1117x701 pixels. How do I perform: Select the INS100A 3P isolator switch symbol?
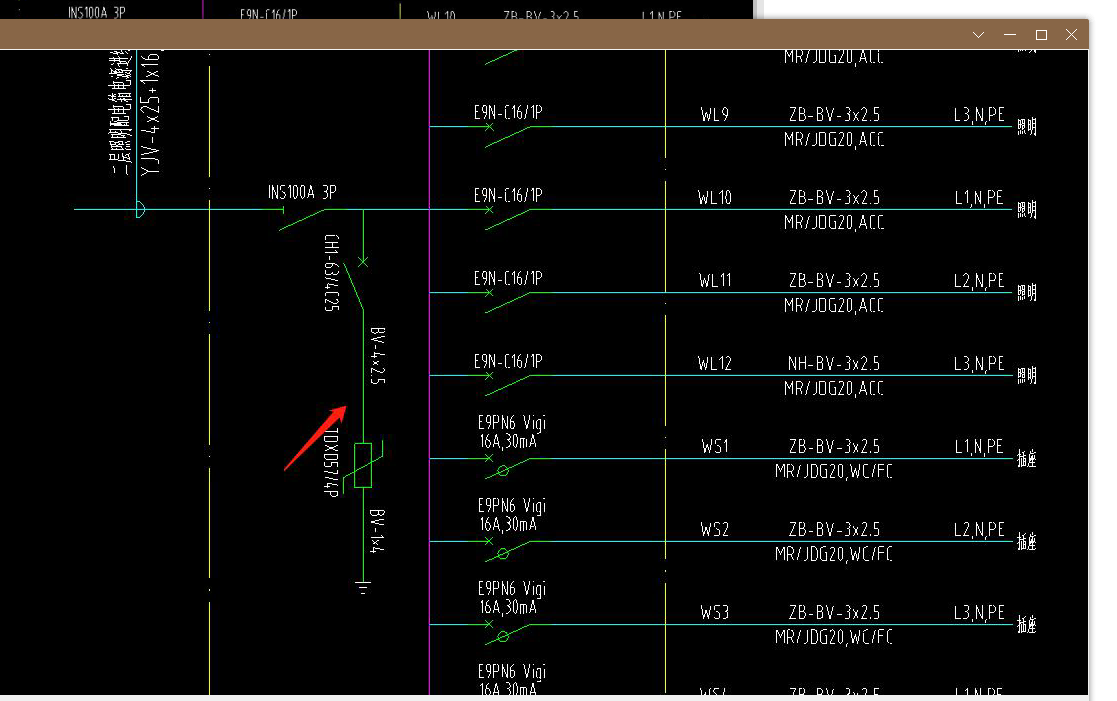304,218
